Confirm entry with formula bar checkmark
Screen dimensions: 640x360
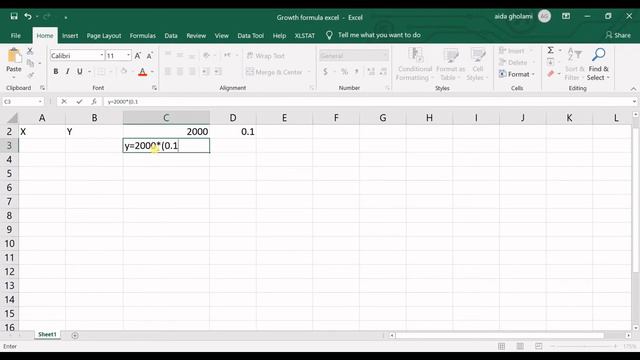pos(79,102)
